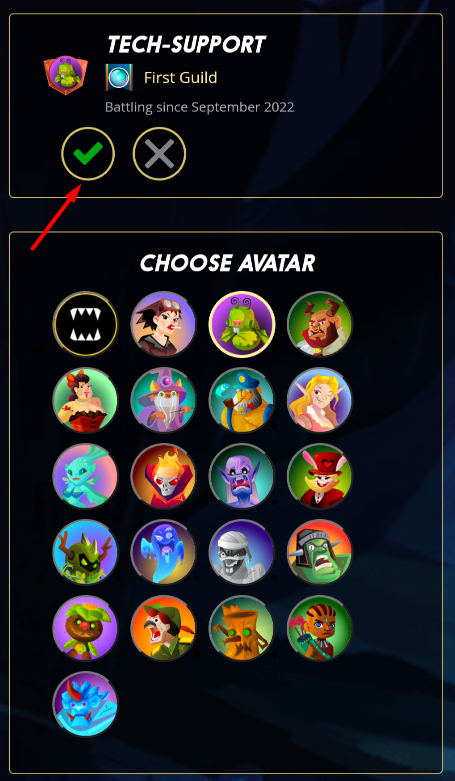Choose the purple-hat wizard avatar
The image size is (455, 781).
[x=163, y=400]
